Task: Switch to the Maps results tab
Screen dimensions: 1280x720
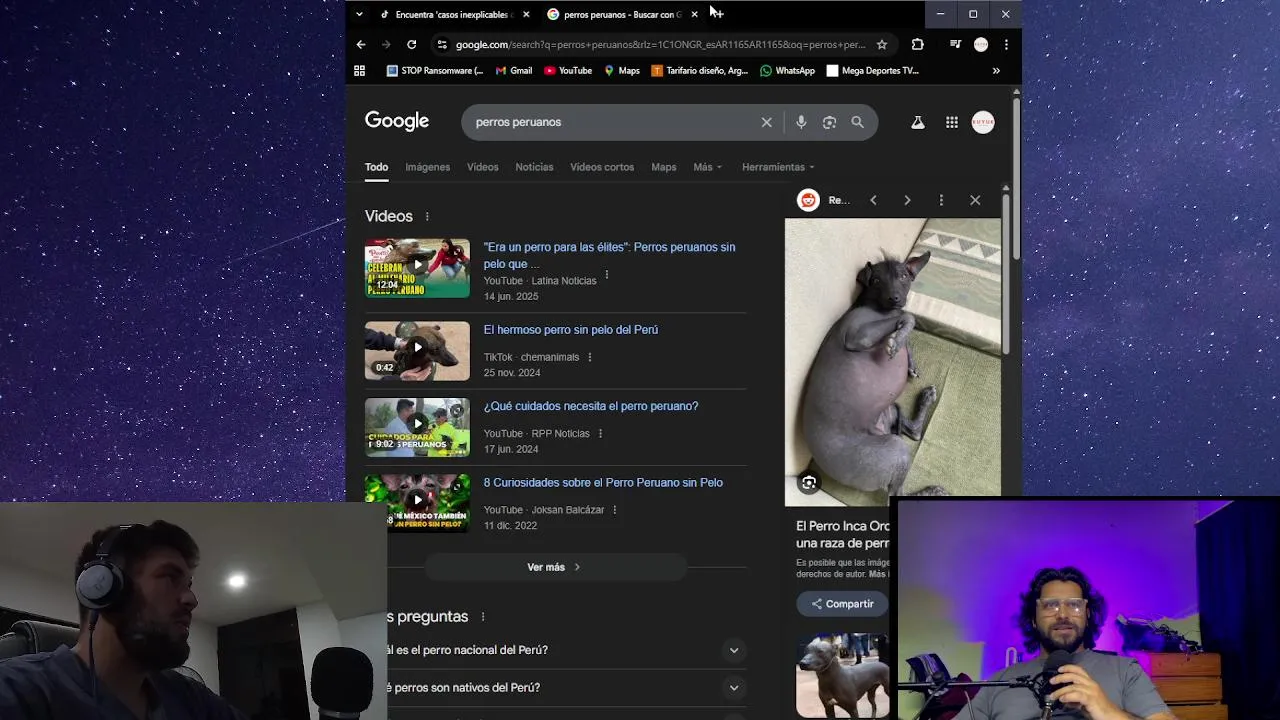Action: [x=664, y=167]
